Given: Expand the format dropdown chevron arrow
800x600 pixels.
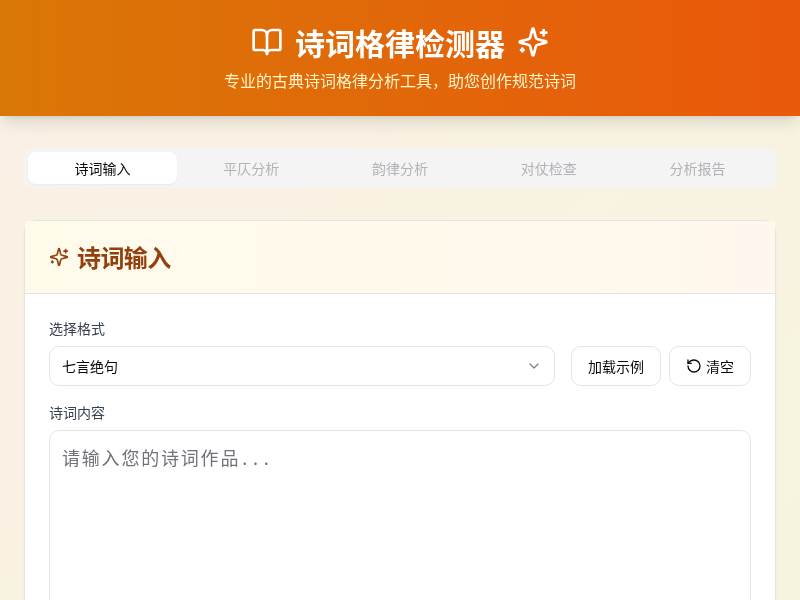Looking at the screenshot, I should (534, 366).
